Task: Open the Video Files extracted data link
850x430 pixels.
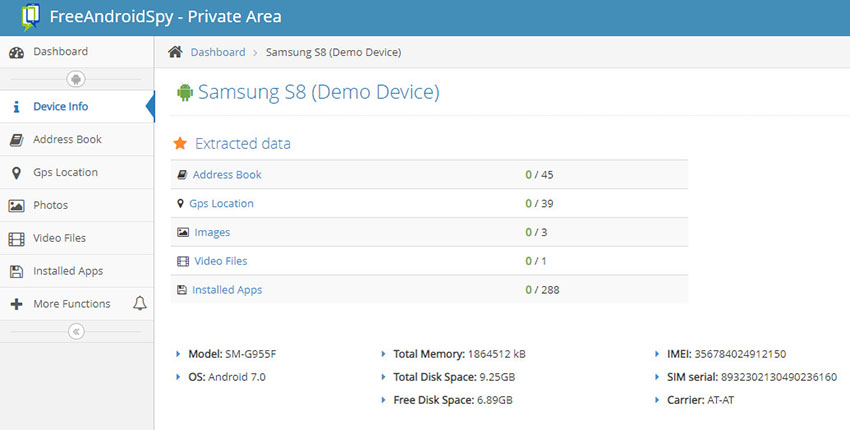Action: coord(220,261)
